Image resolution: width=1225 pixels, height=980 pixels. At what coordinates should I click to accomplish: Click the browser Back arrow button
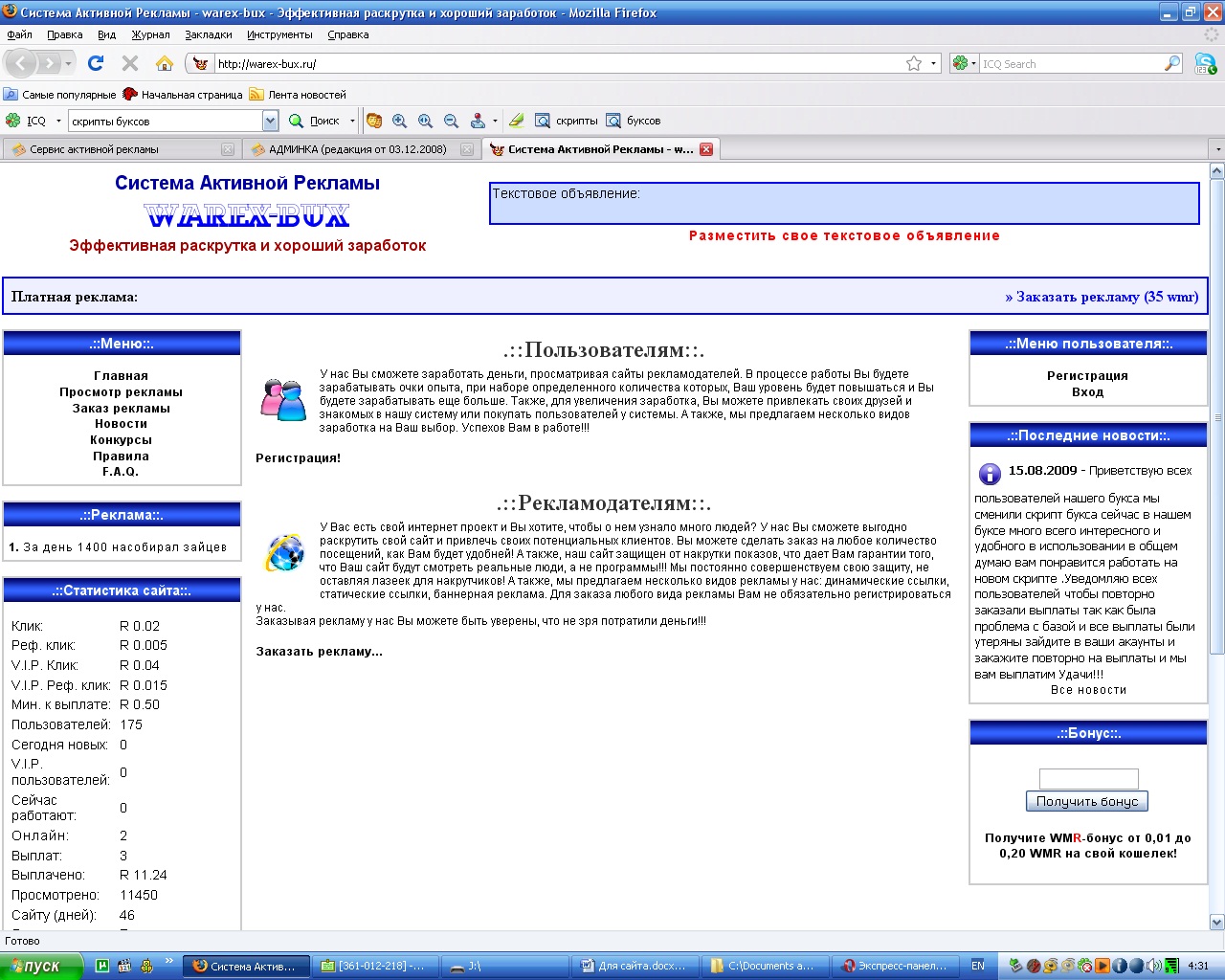pyautogui.click(x=21, y=63)
